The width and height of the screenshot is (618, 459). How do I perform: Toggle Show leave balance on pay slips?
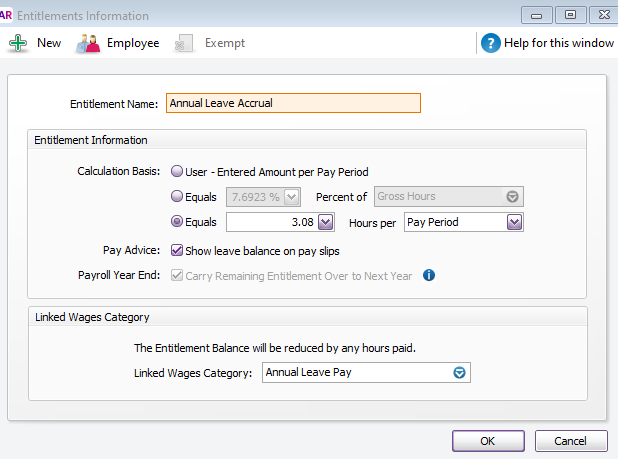(177, 250)
